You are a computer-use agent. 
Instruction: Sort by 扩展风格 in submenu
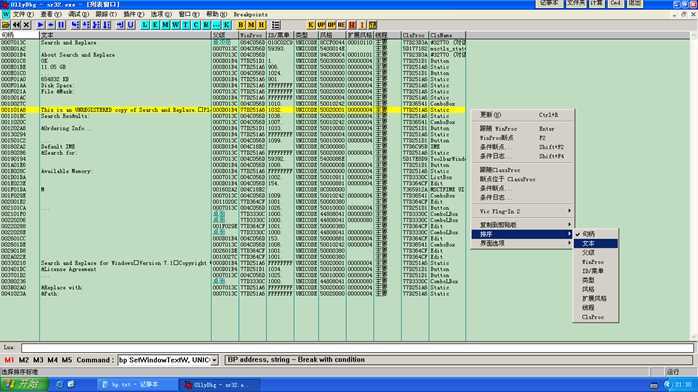[596, 299]
